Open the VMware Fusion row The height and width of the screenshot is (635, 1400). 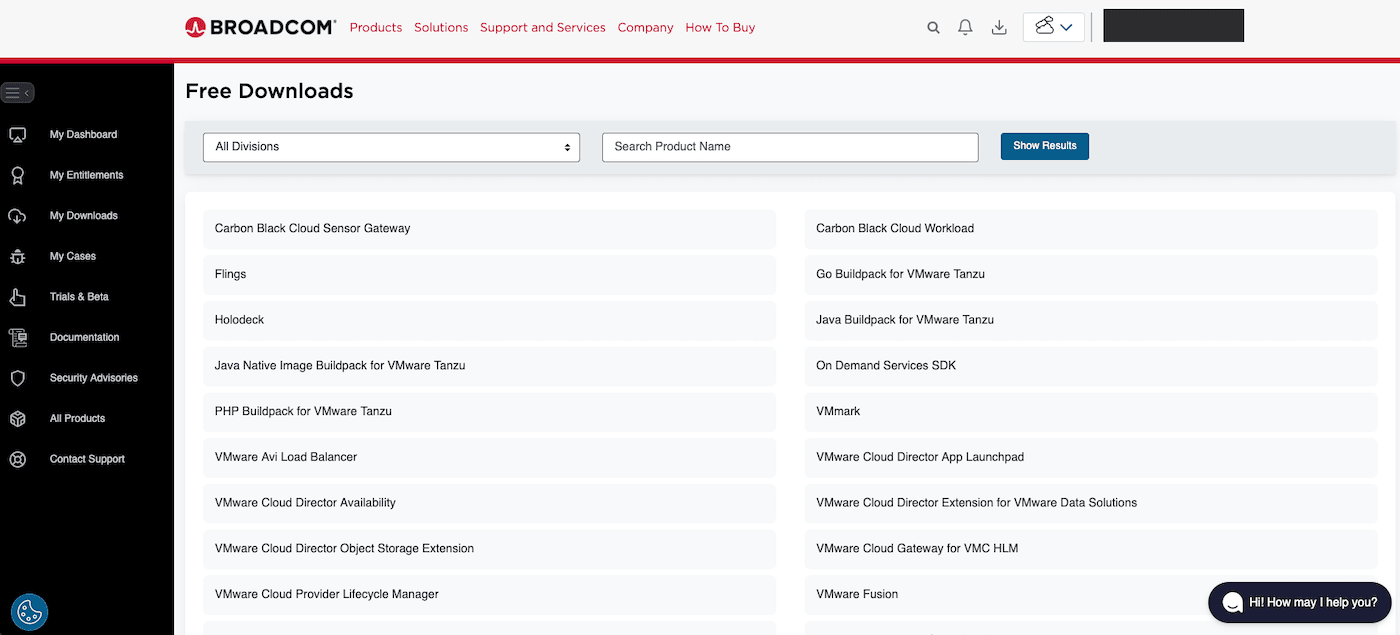[1091, 595]
